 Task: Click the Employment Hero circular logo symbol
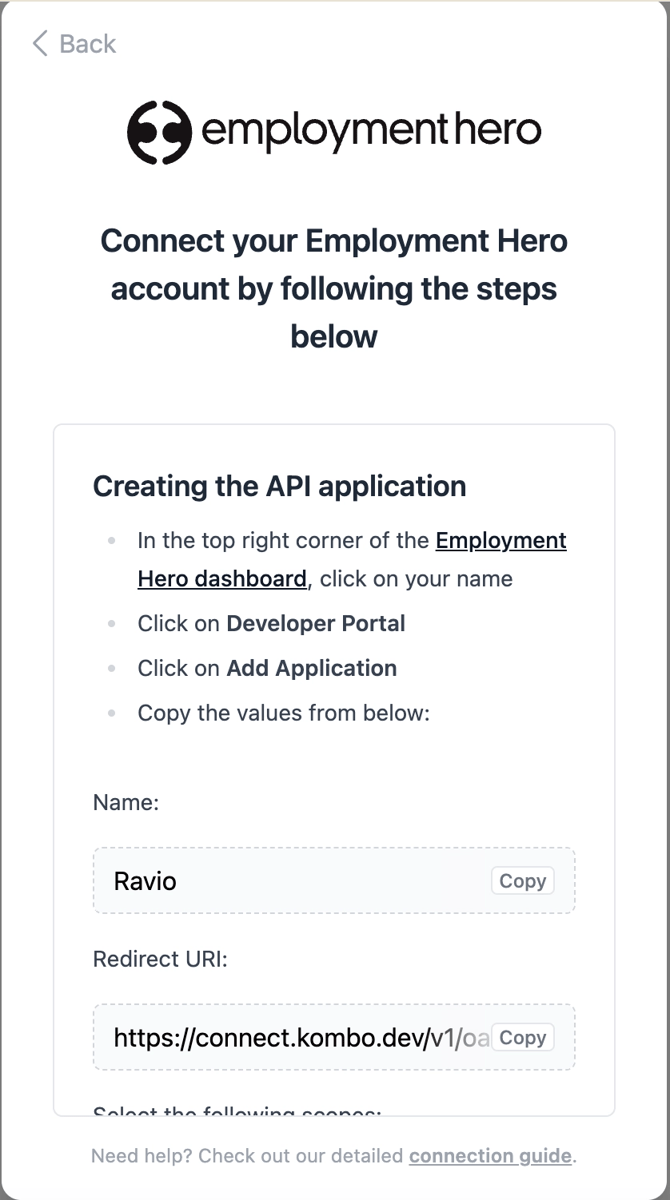click(159, 132)
